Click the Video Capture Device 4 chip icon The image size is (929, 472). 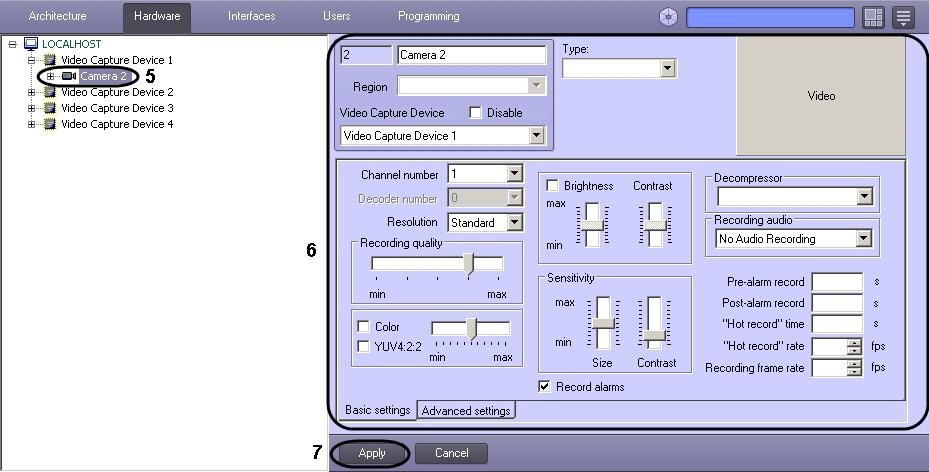tap(49, 124)
